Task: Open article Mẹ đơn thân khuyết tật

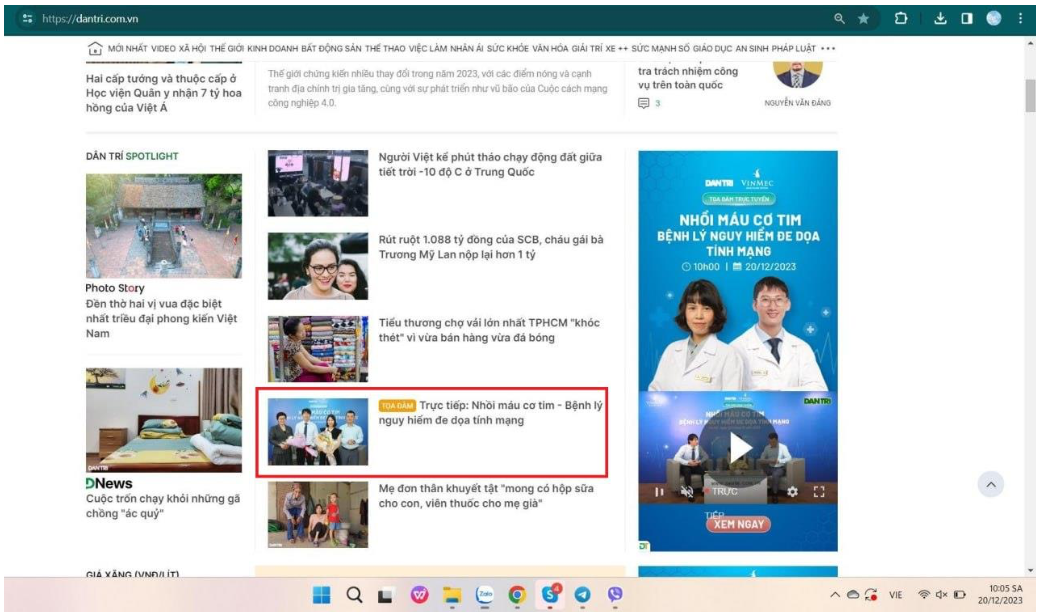Action: click(x=486, y=495)
